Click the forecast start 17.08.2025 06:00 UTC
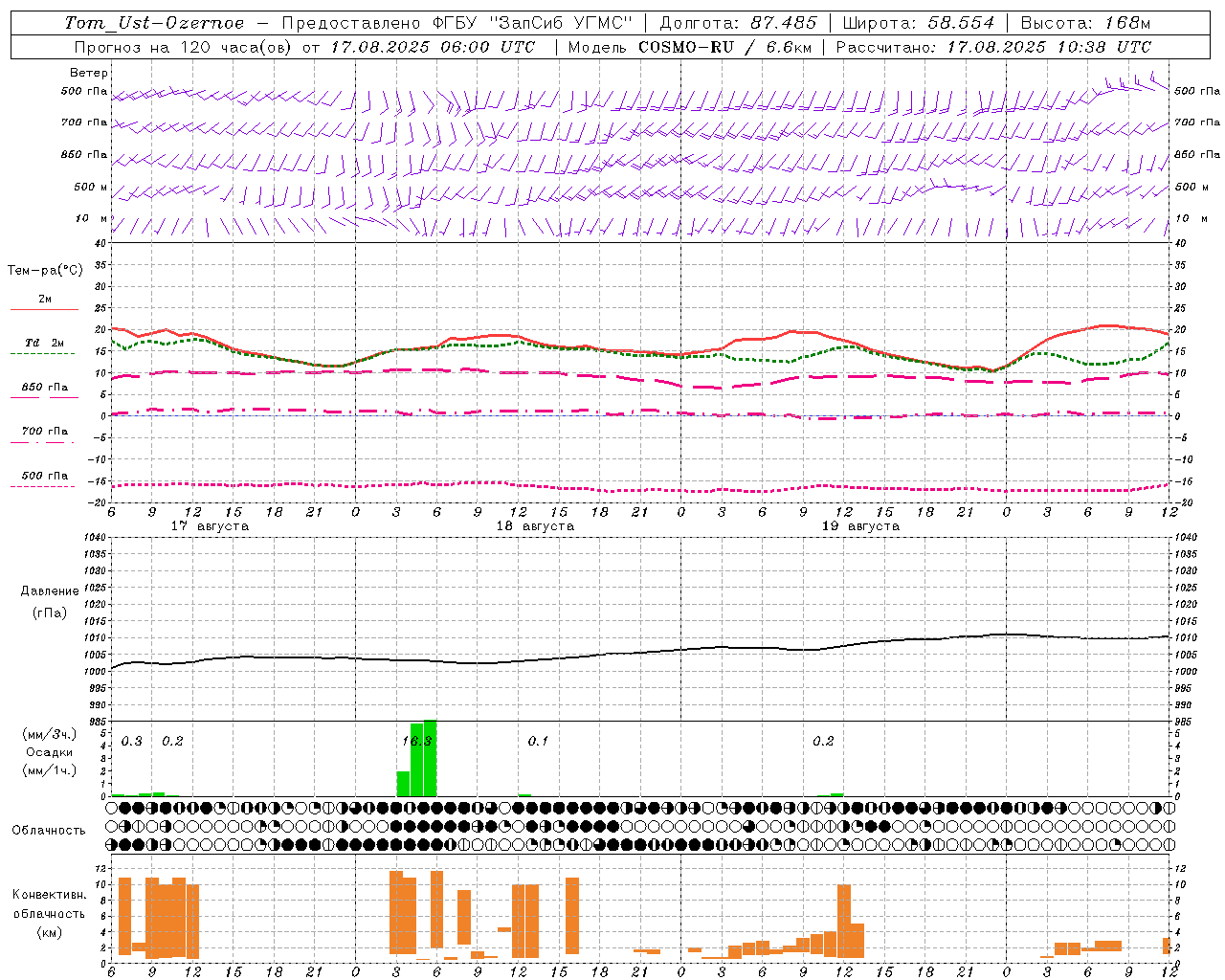Viewport: 1225px width, 980px height. [x=433, y=47]
